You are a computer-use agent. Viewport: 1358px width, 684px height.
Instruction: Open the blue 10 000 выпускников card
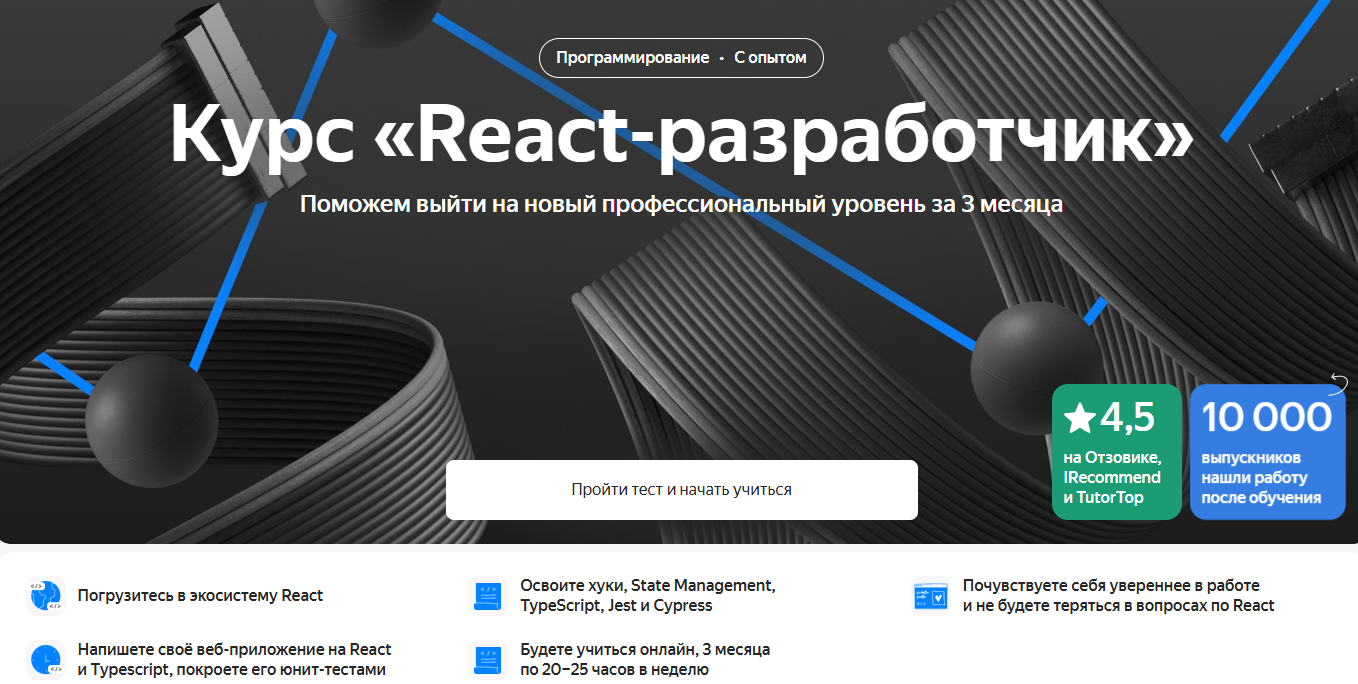pos(1267,452)
